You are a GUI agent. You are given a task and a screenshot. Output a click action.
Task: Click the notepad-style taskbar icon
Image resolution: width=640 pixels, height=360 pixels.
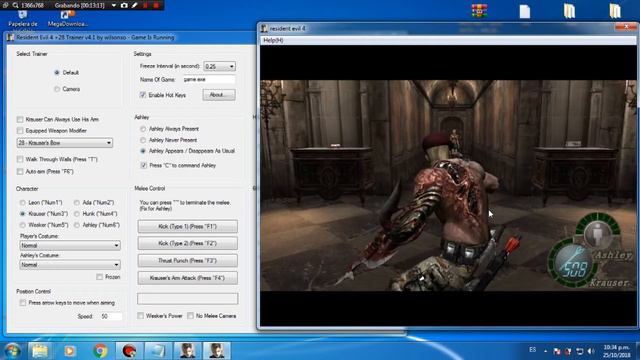[157, 351]
